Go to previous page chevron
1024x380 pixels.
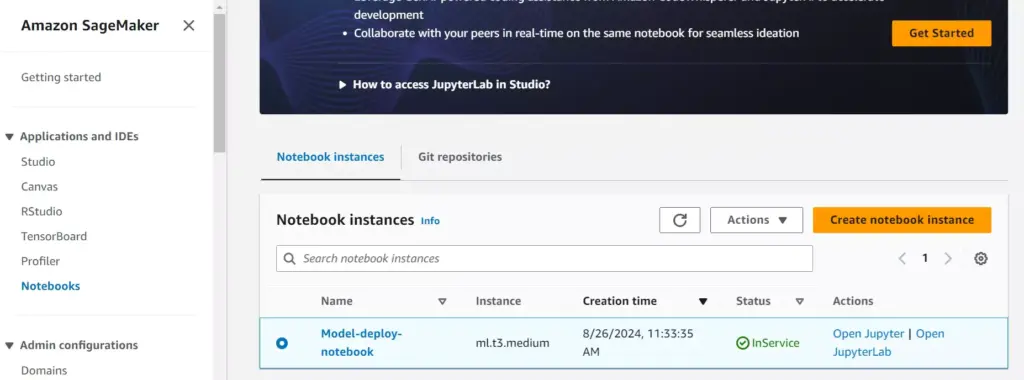902,259
